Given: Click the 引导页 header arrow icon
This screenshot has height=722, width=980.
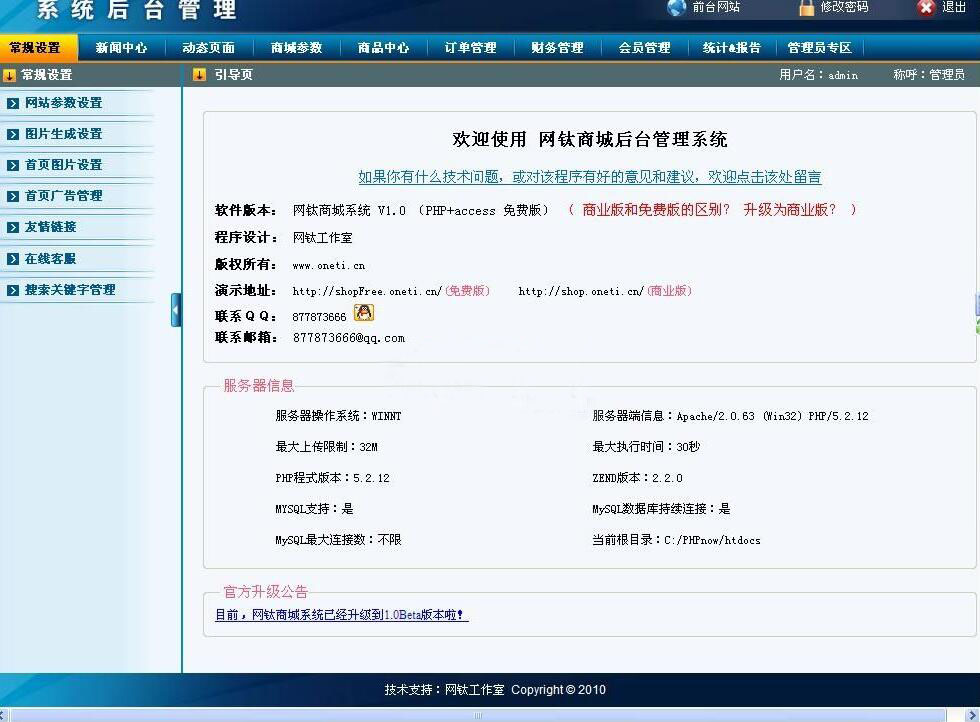Looking at the screenshot, I should click(x=199, y=75).
